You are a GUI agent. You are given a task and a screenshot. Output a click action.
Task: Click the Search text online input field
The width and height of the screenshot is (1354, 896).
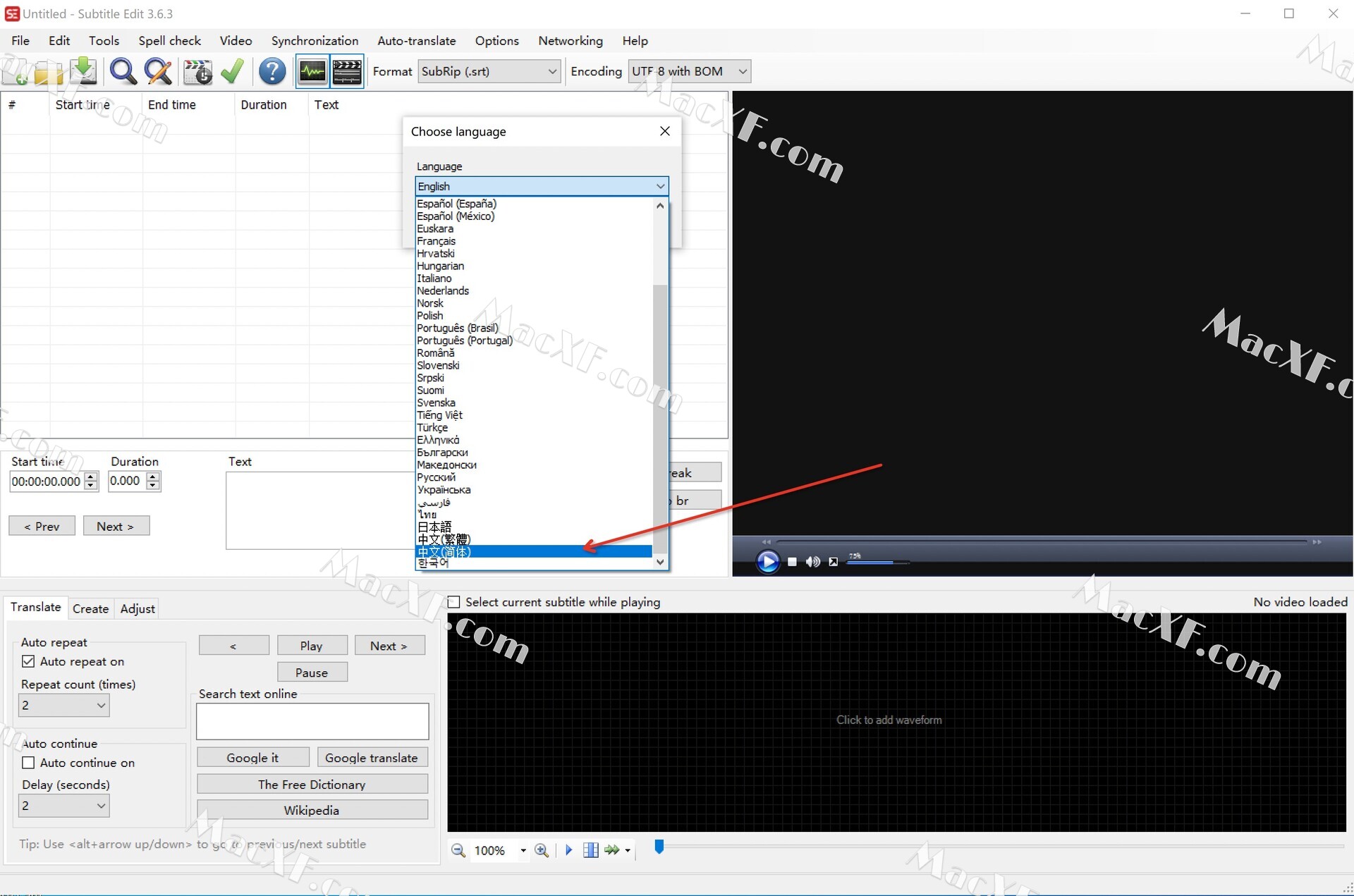(312, 721)
